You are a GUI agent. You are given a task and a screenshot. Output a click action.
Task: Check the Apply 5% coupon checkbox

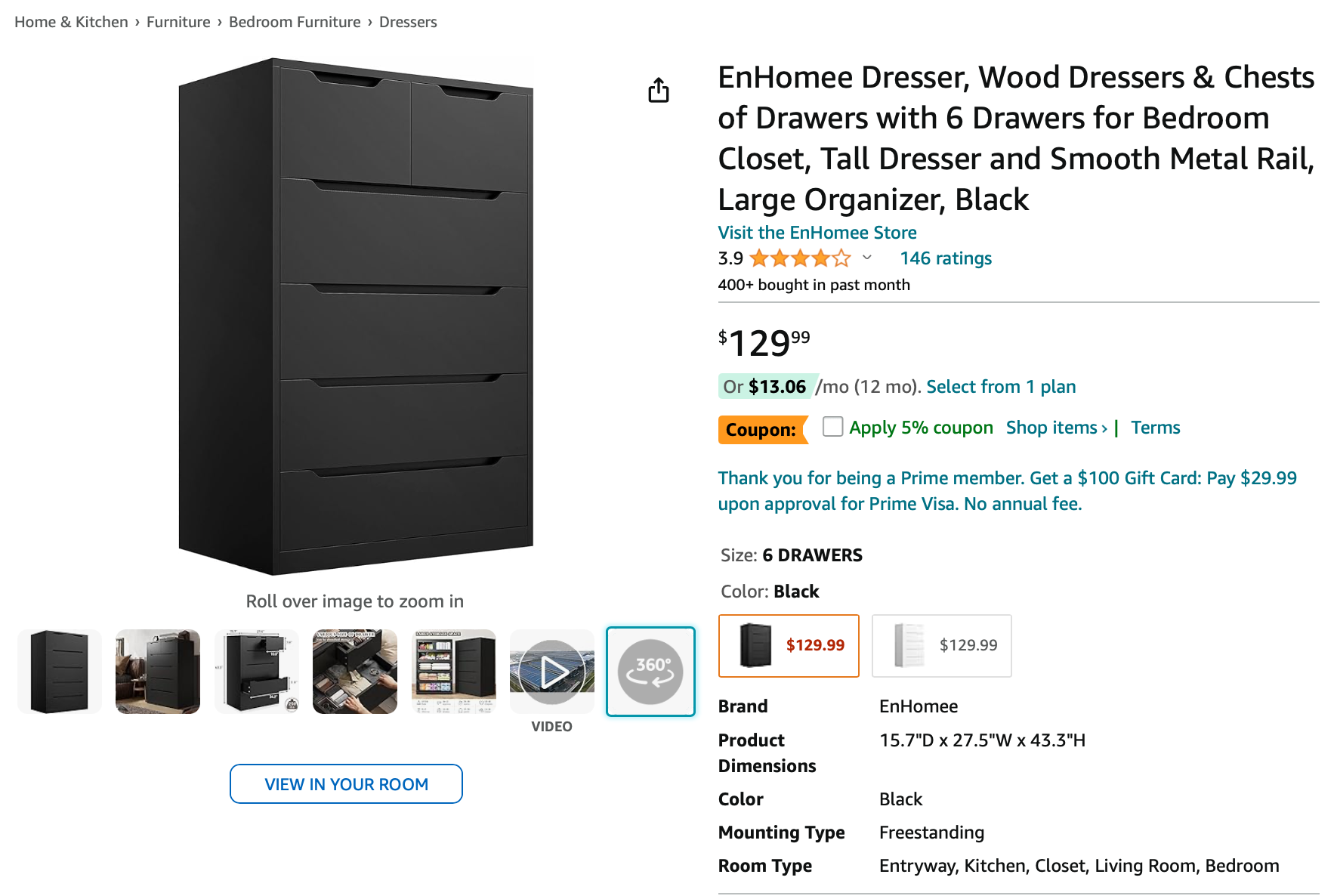pyautogui.click(x=832, y=427)
